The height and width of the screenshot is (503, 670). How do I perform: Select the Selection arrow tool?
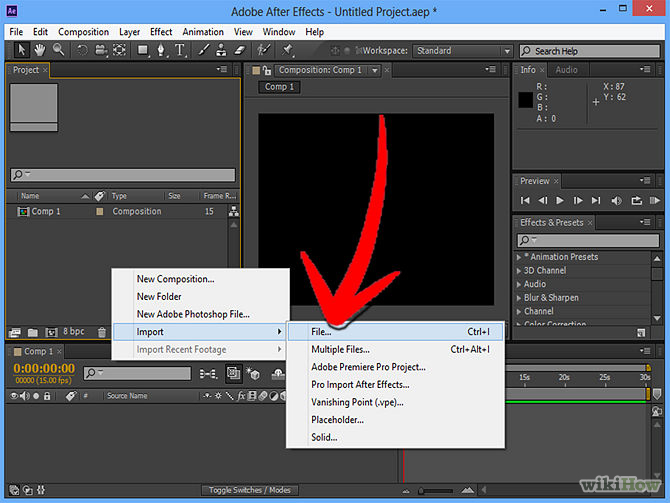pos(21,50)
